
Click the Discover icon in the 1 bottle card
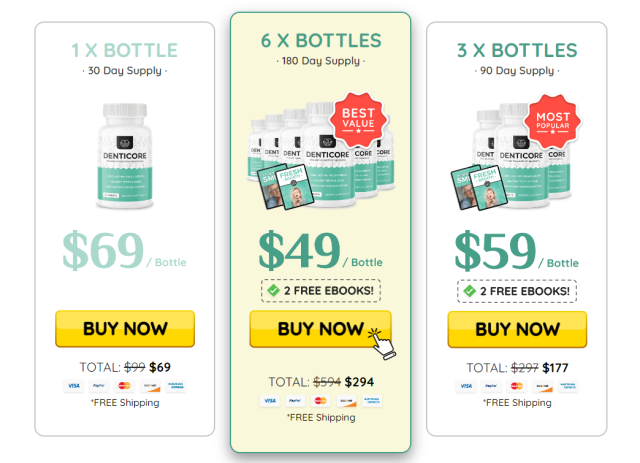[x=151, y=385]
